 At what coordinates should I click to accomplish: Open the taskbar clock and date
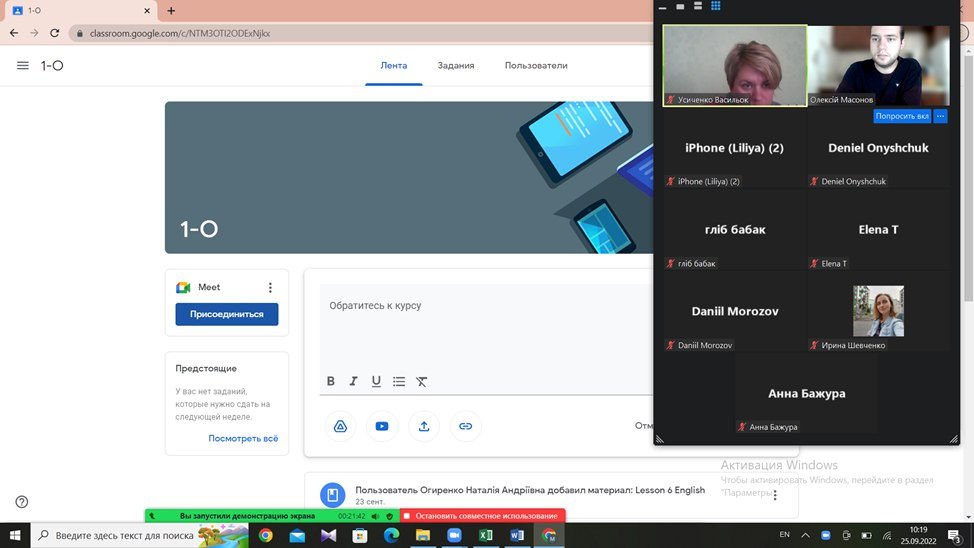[918, 535]
